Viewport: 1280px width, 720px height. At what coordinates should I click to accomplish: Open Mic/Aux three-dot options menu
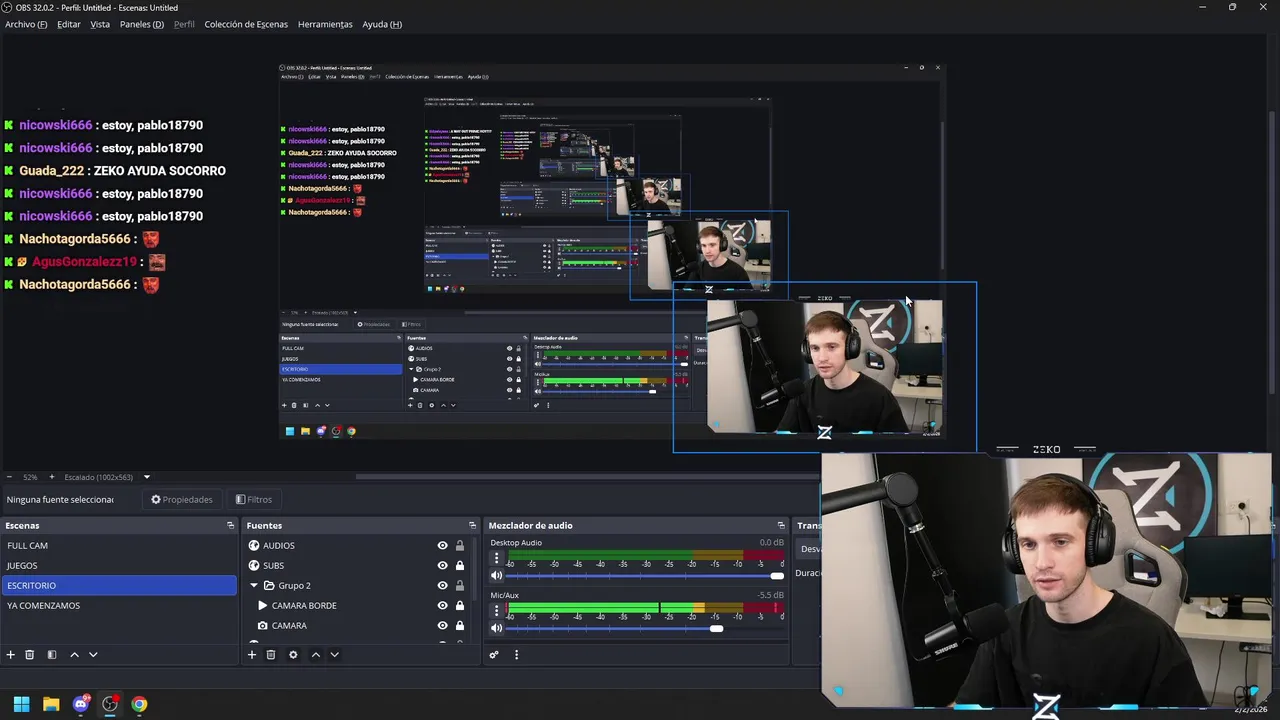click(497, 611)
